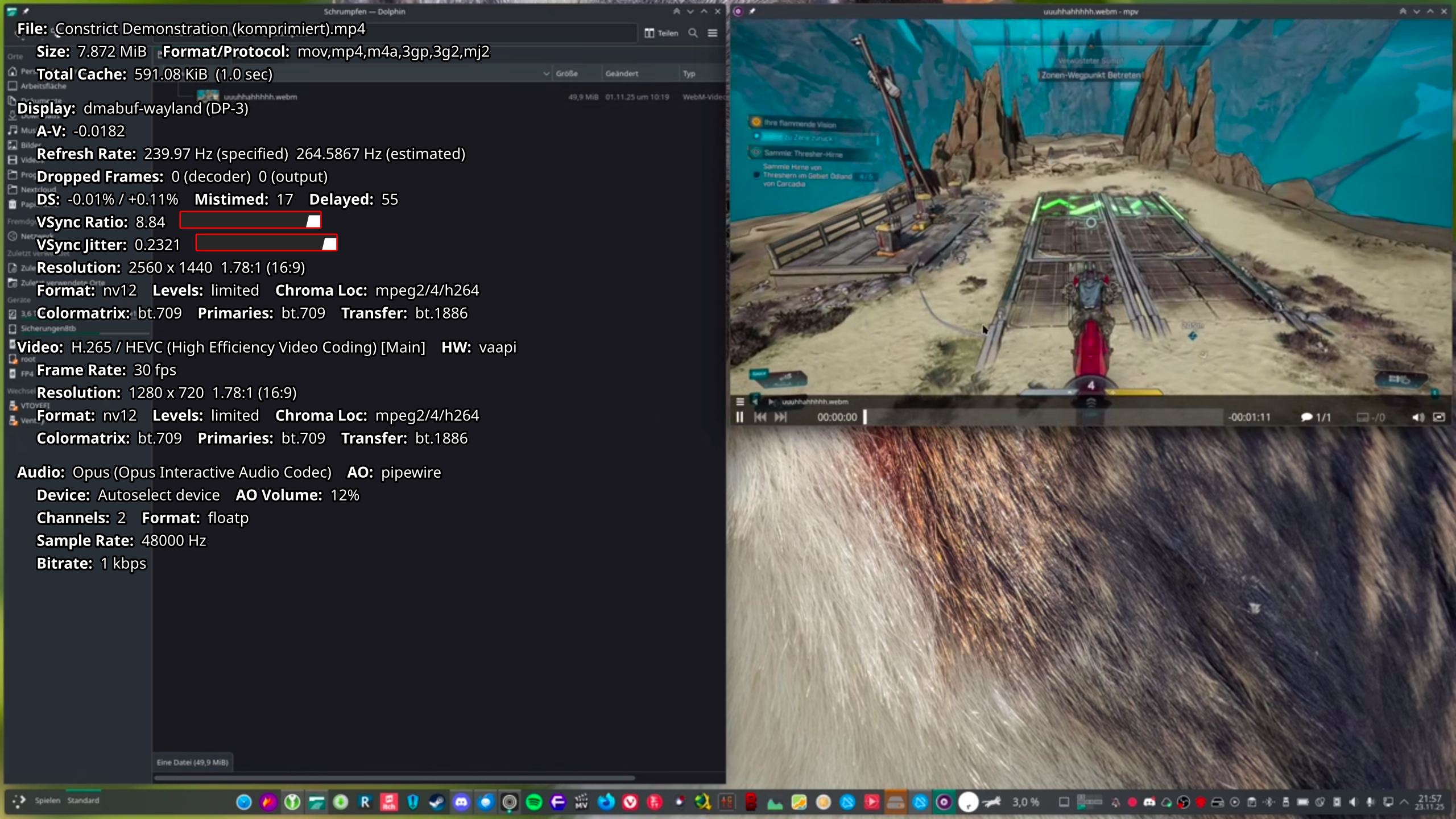Cycle subtitle track 1/1 in mpv
The height and width of the screenshot is (819, 1456).
tap(1316, 417)
